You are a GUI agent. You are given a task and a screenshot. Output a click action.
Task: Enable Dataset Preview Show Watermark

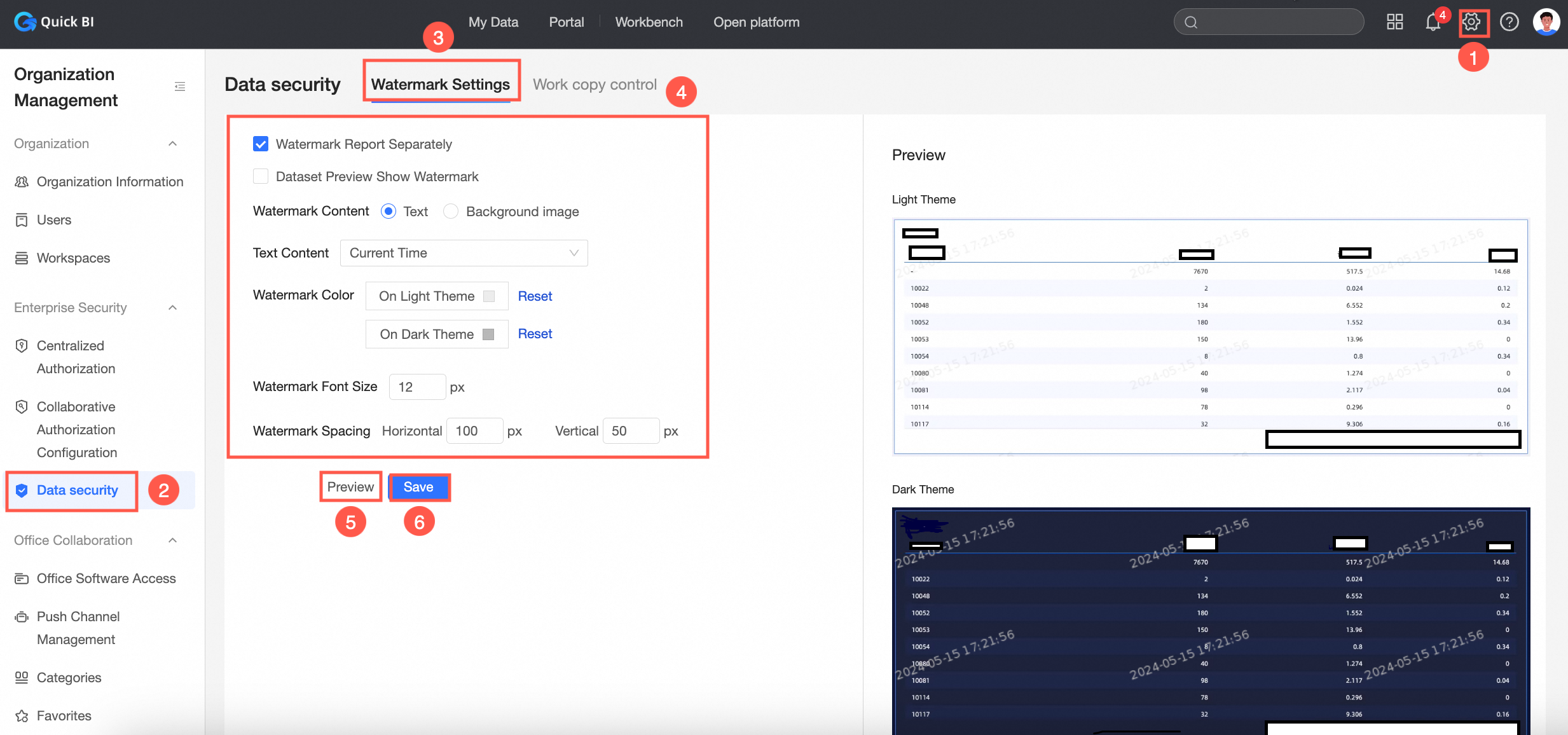pos(261,177)
